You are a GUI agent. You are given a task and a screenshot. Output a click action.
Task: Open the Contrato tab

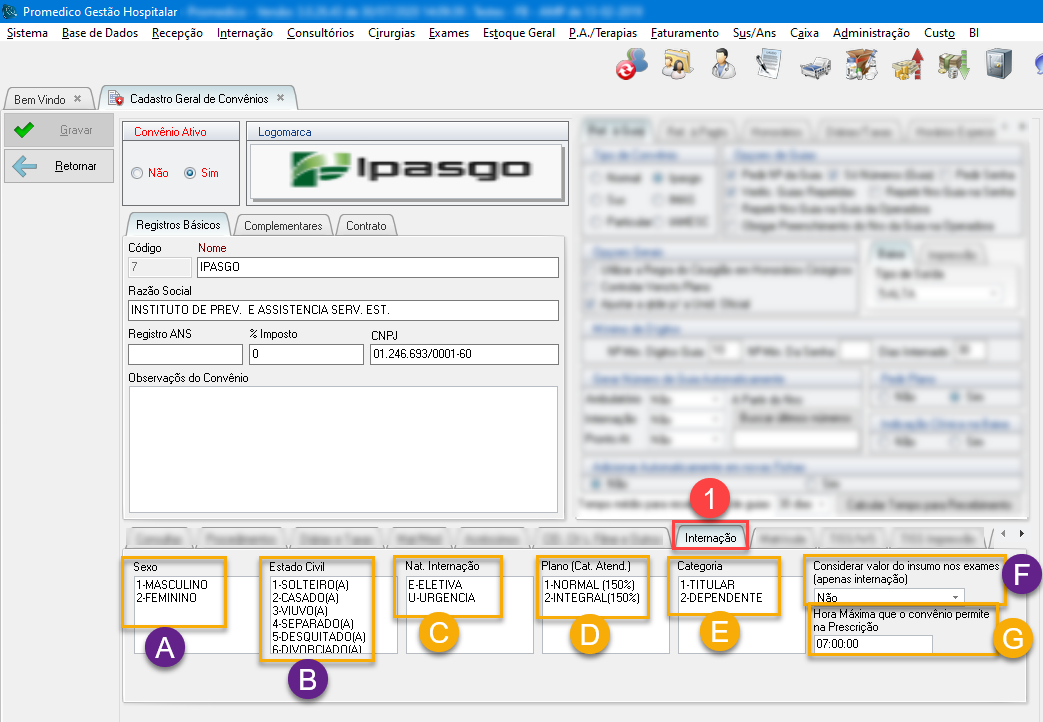pos(366,226)
